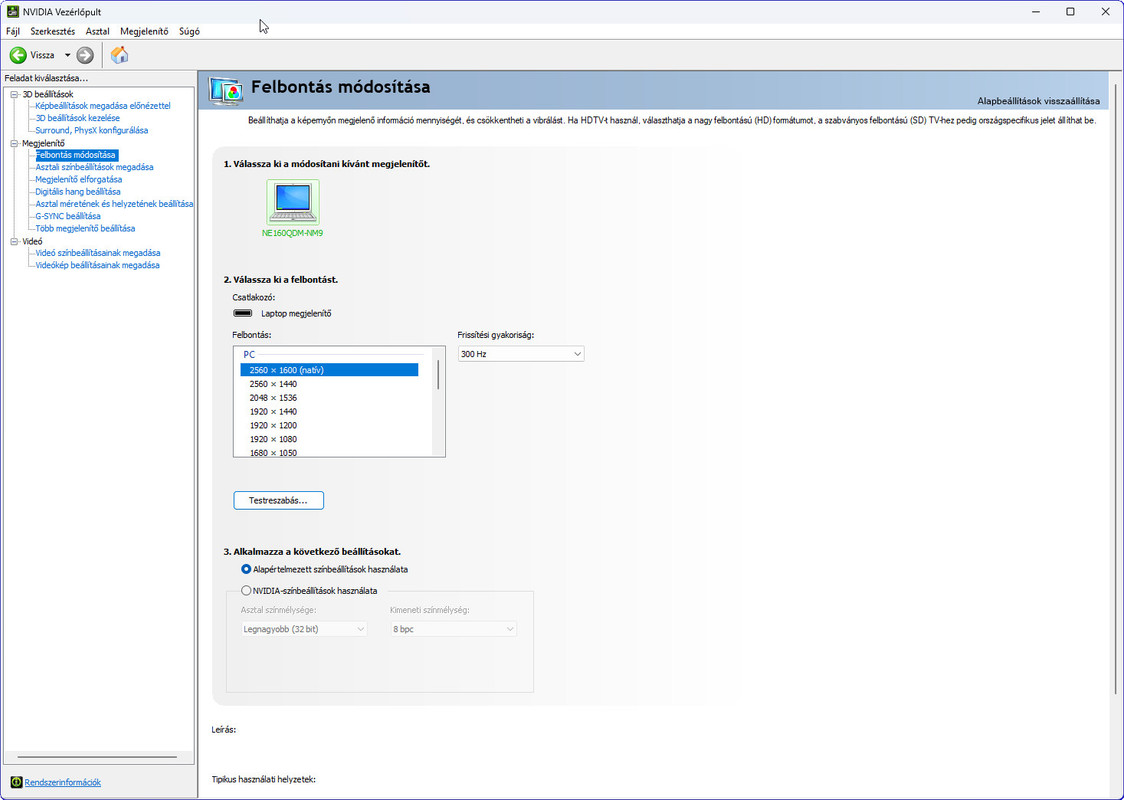
Task: Open Surround, PhysX konfigurálása
Action: coord(92,130)
